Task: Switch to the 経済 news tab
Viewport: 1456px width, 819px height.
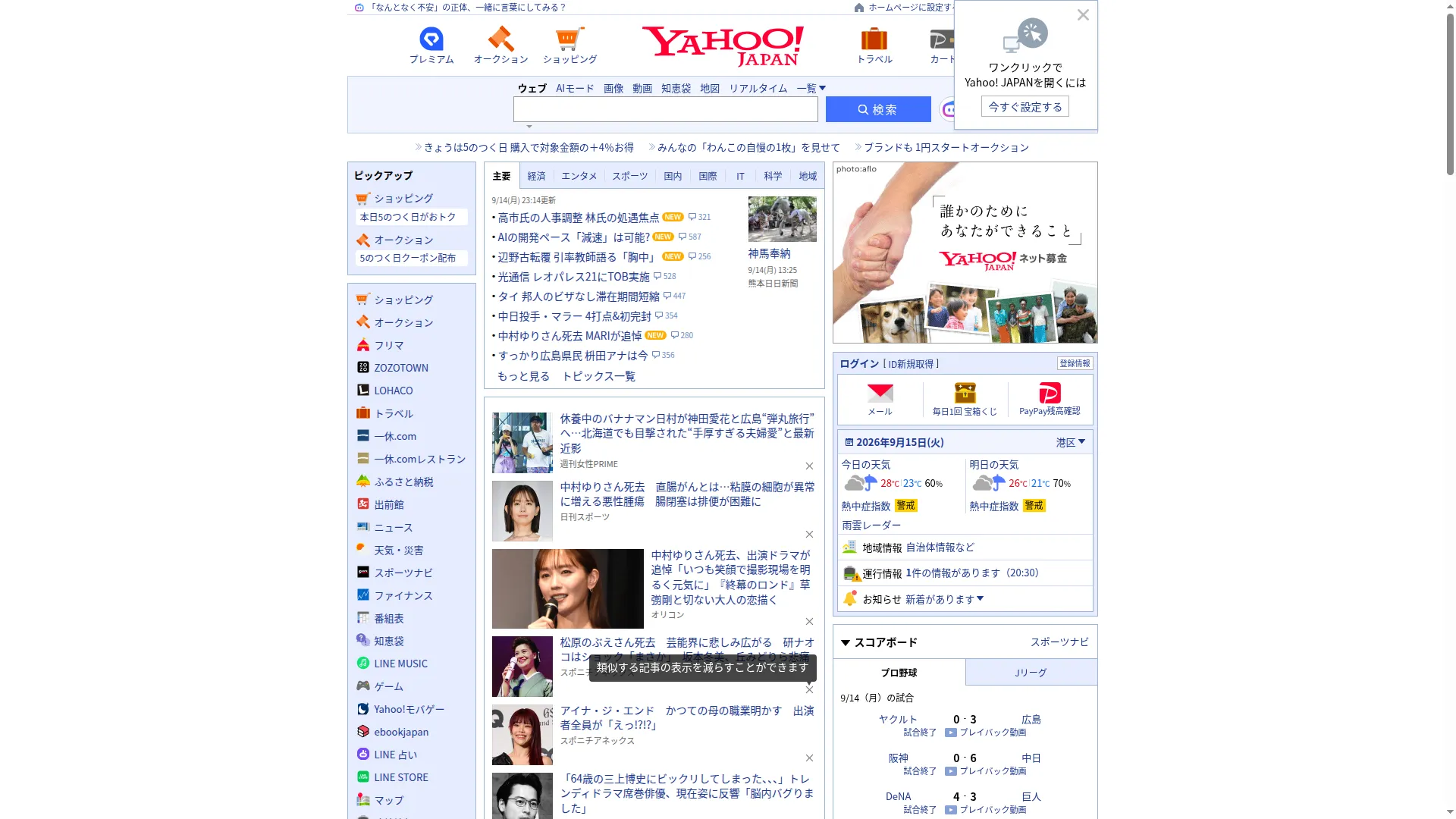Action: point(536,176)
